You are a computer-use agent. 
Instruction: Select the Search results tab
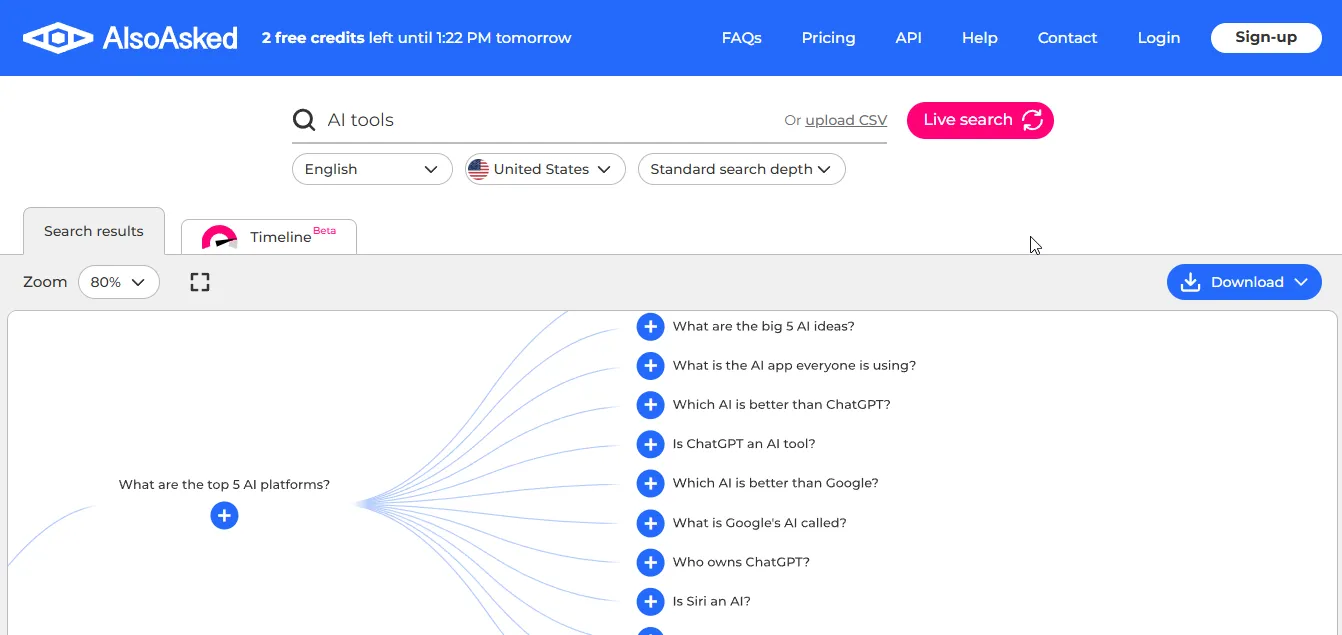[x=93, y=231]
